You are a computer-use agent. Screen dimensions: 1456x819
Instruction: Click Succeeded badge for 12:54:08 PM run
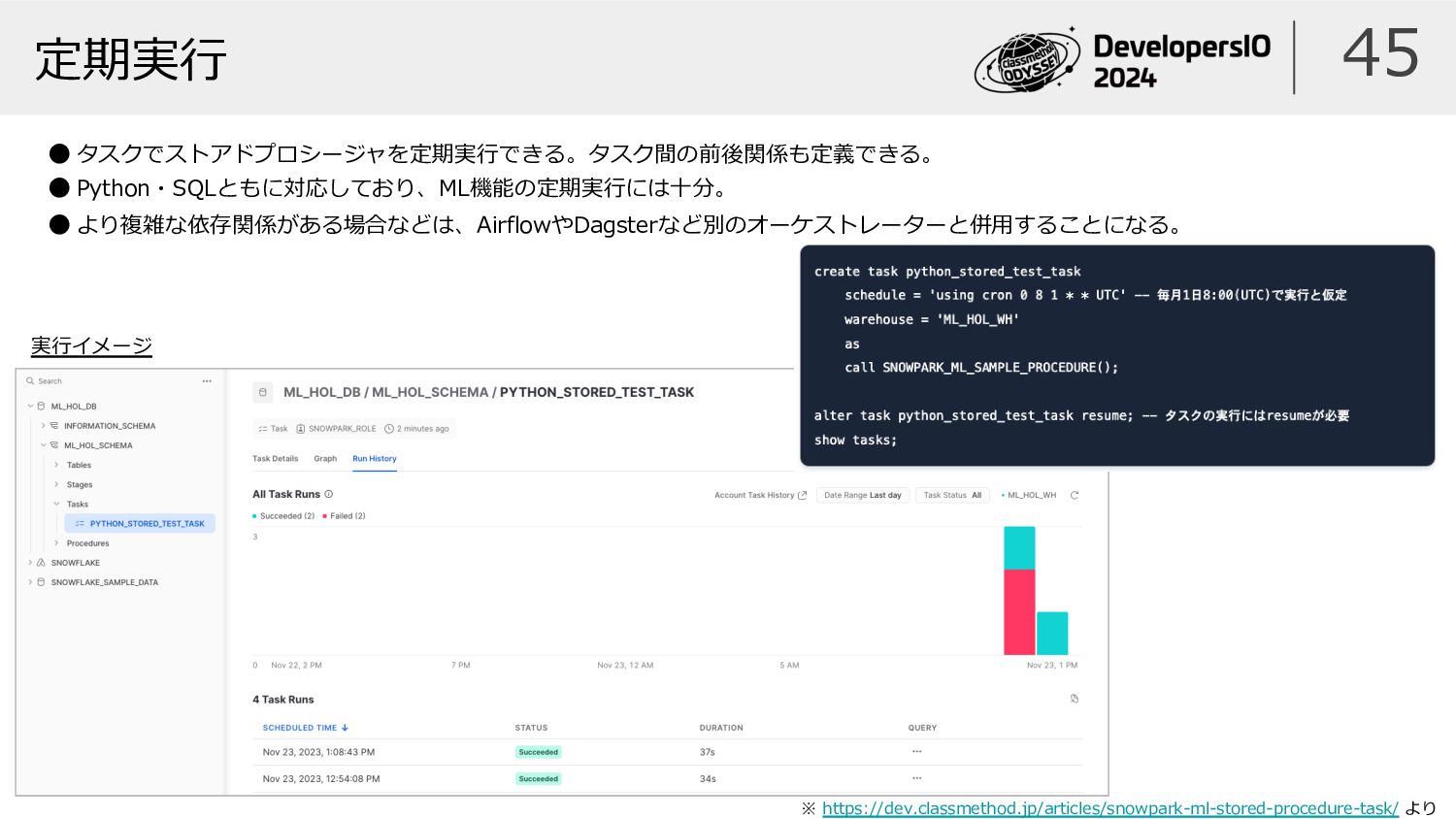click(539, 778)
